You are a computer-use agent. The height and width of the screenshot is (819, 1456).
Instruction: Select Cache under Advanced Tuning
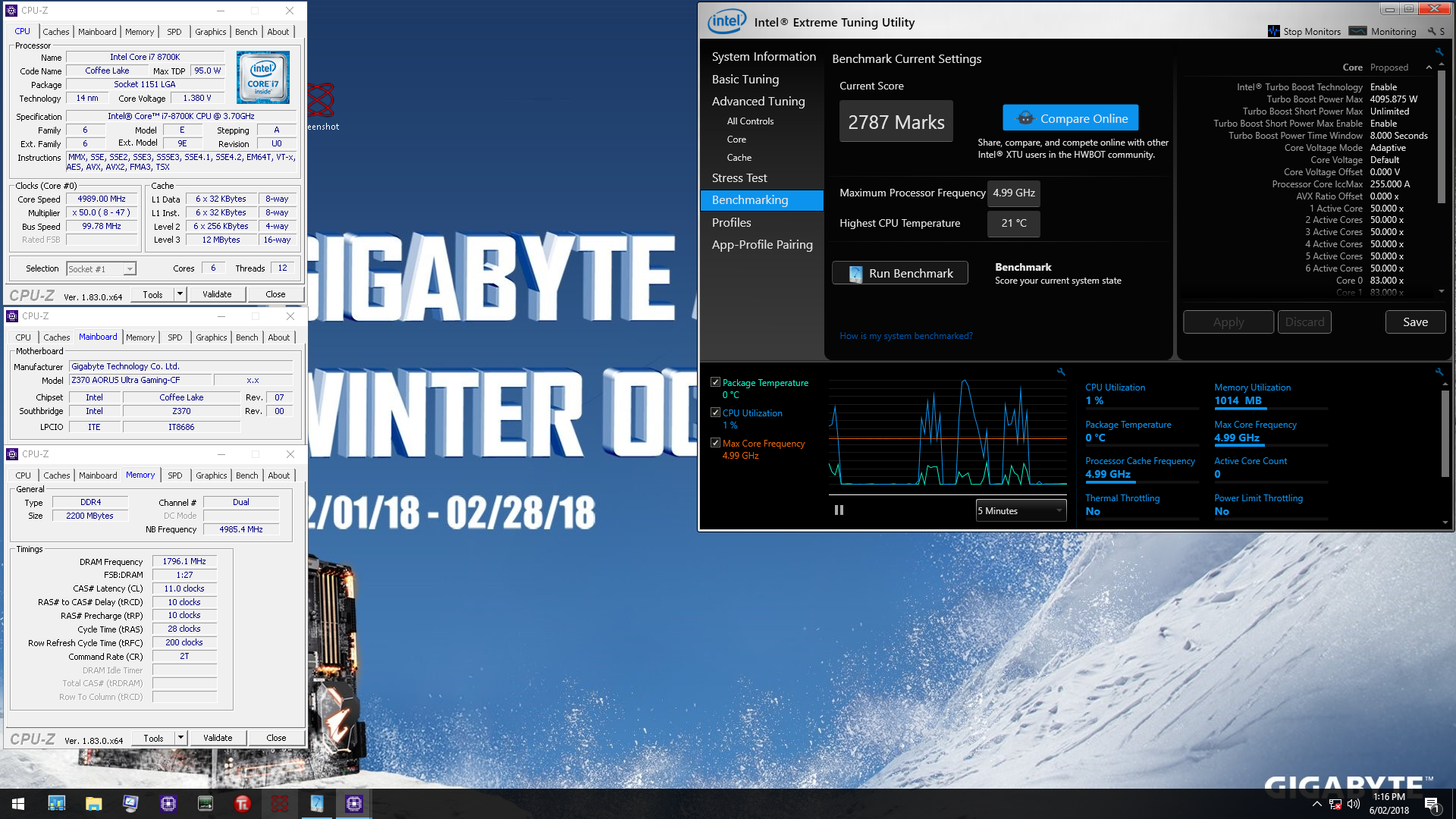739,158
